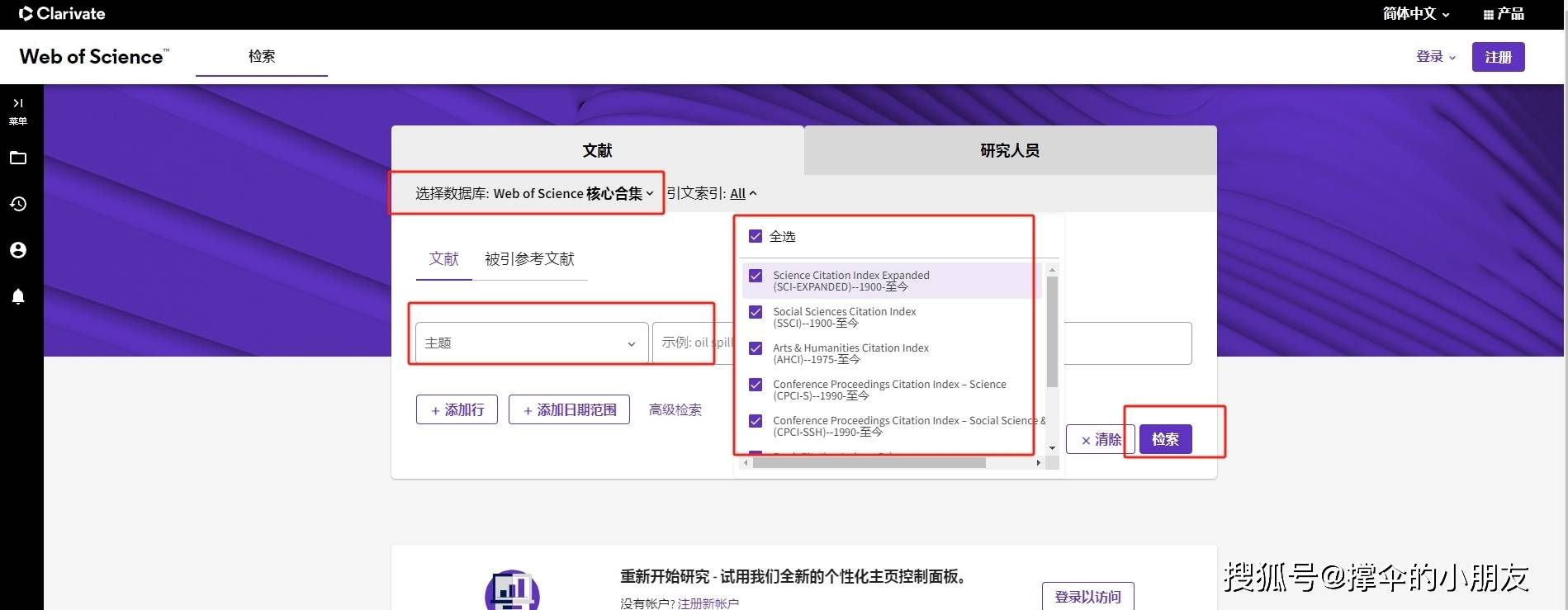This screenshot has width=1568, height=610.
Task: Open the 简体中文 language dropdown
Action: [1416, 13]
